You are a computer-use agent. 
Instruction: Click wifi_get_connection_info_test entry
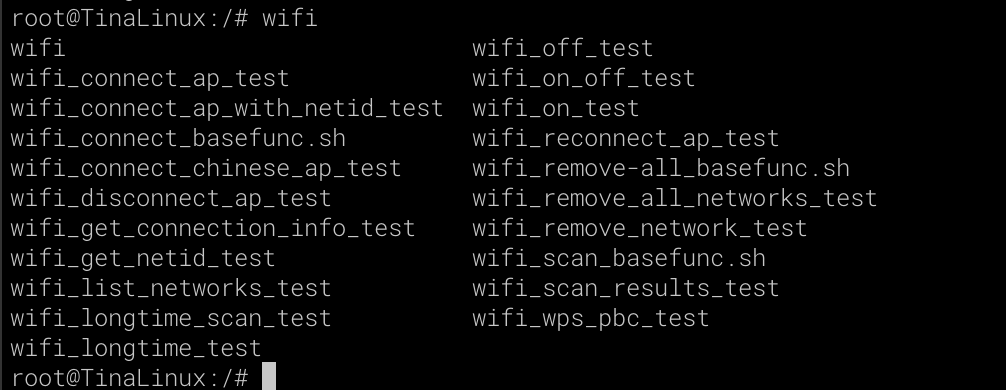pos(213,228)
